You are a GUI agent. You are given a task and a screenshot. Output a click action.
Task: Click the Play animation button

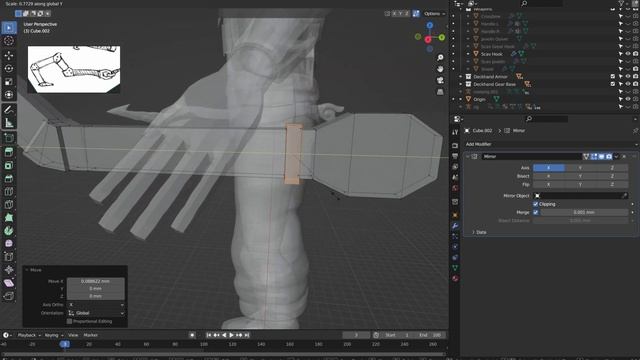click(x=231, y=335)
